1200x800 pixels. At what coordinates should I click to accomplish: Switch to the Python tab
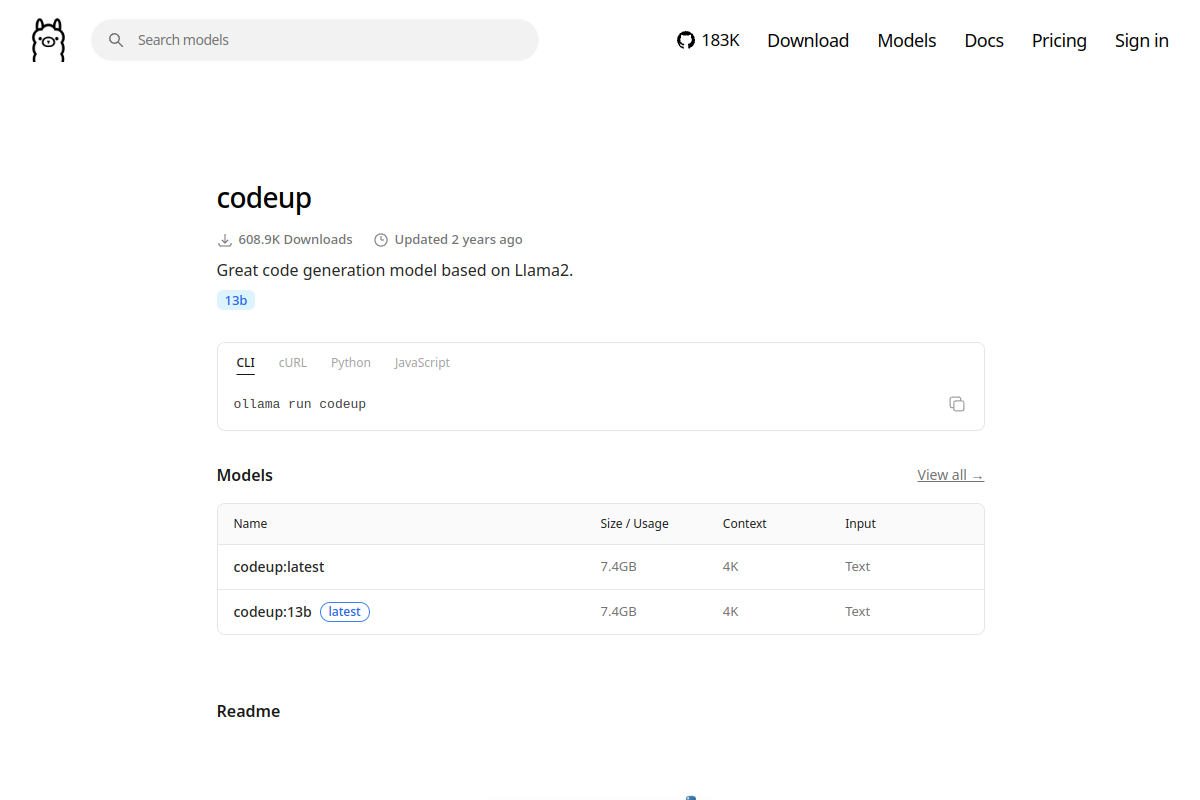coord(351,363)
